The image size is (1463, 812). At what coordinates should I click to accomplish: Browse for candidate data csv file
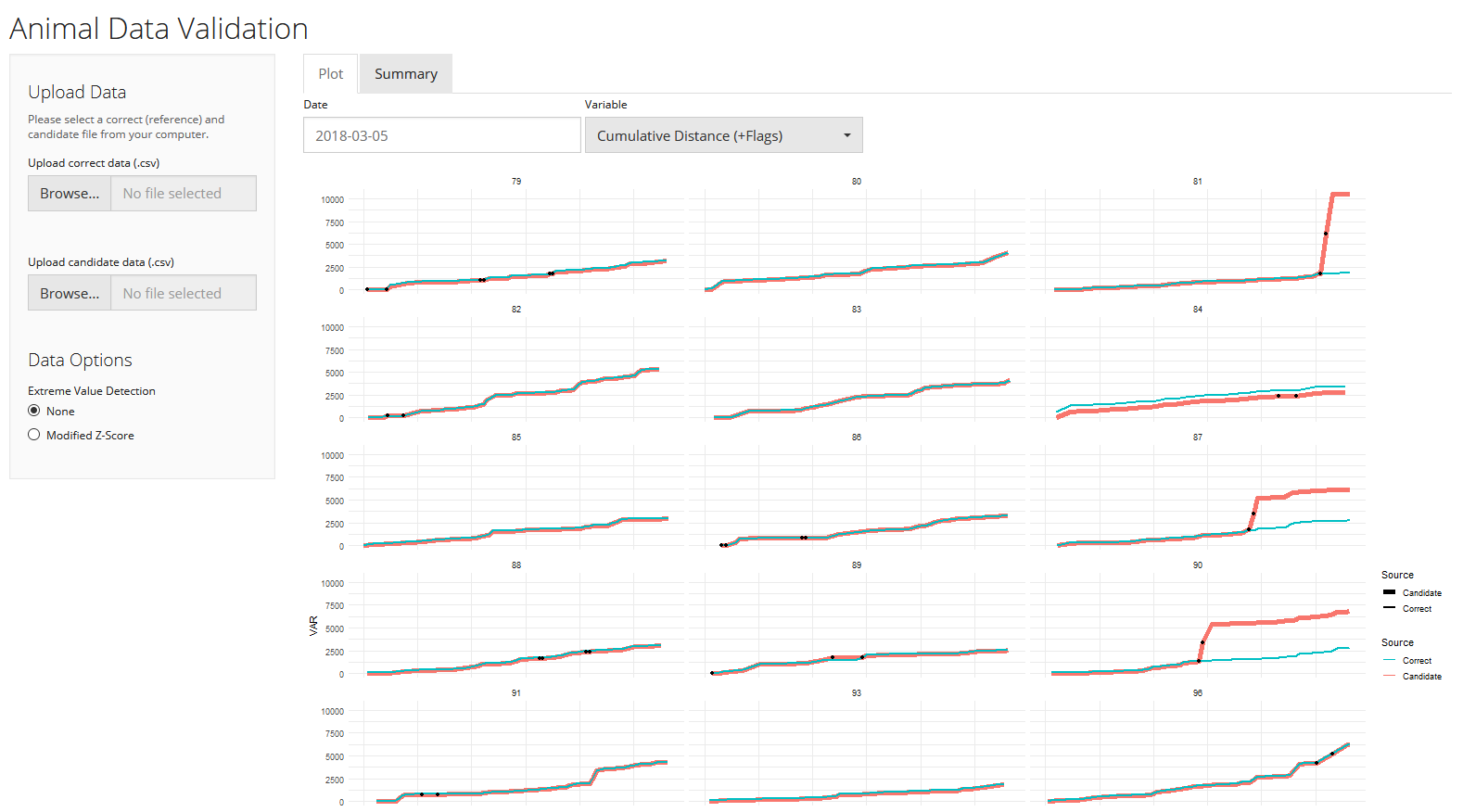click(x=70, y=293)
